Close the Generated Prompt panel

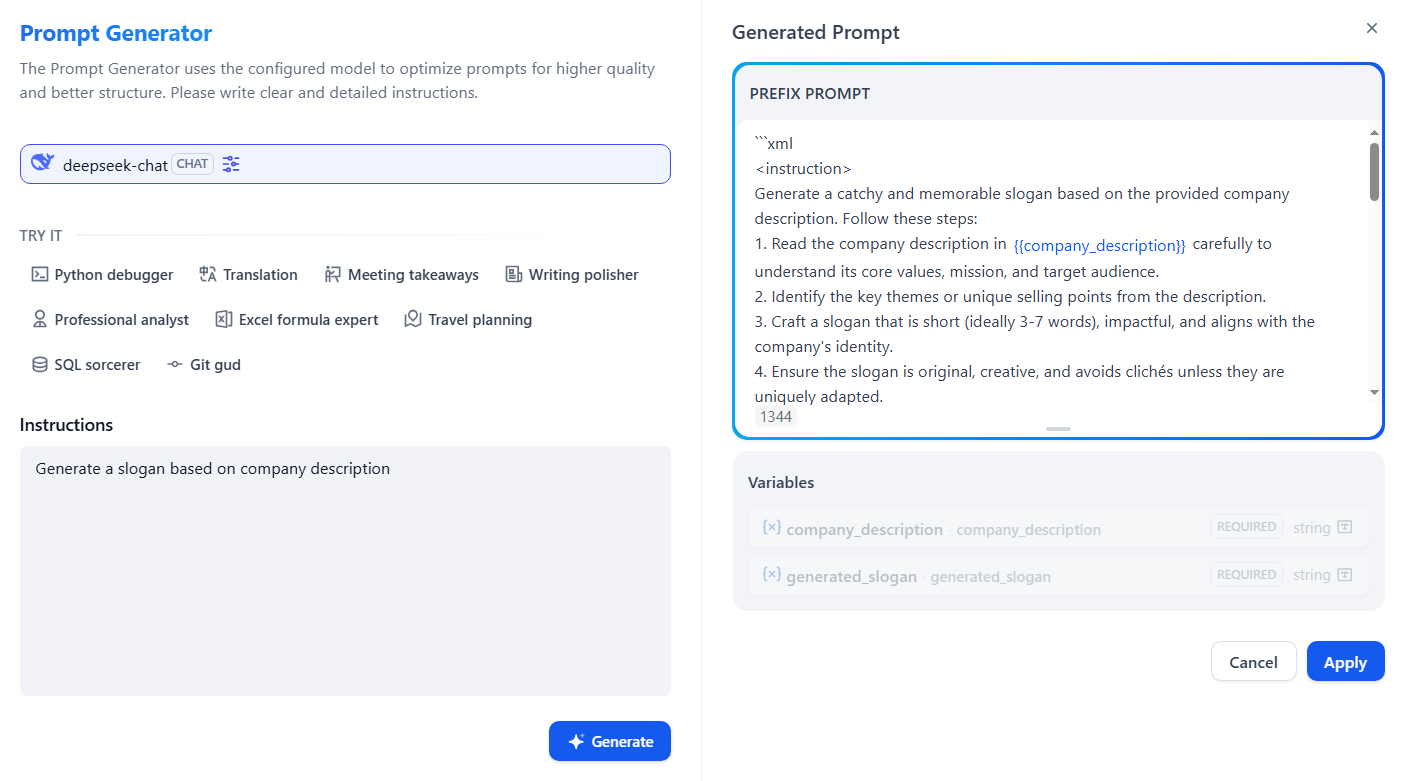click(x=1372, y=28)
